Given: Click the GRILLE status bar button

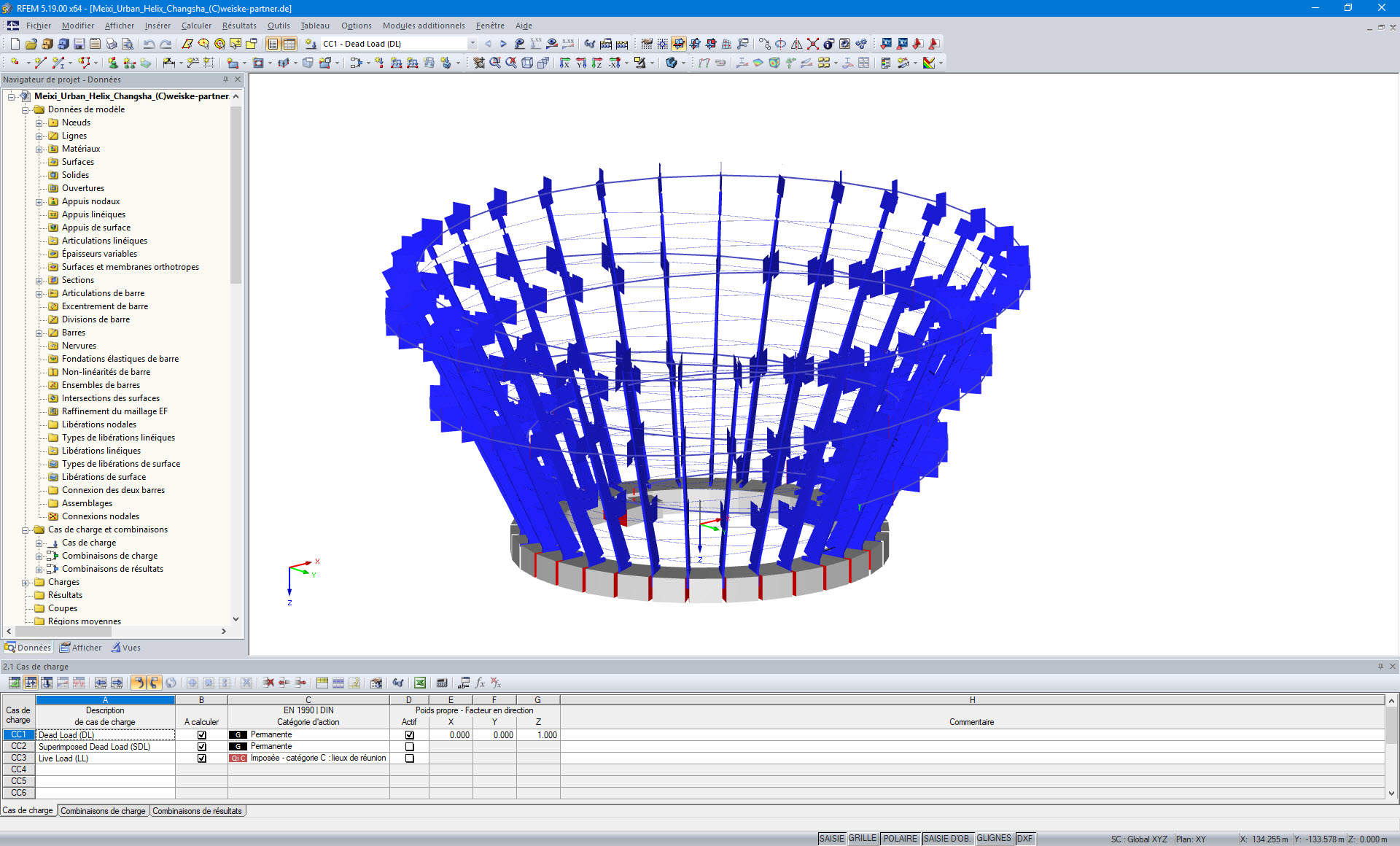Looking at the screenshot, I should (862, 839).
